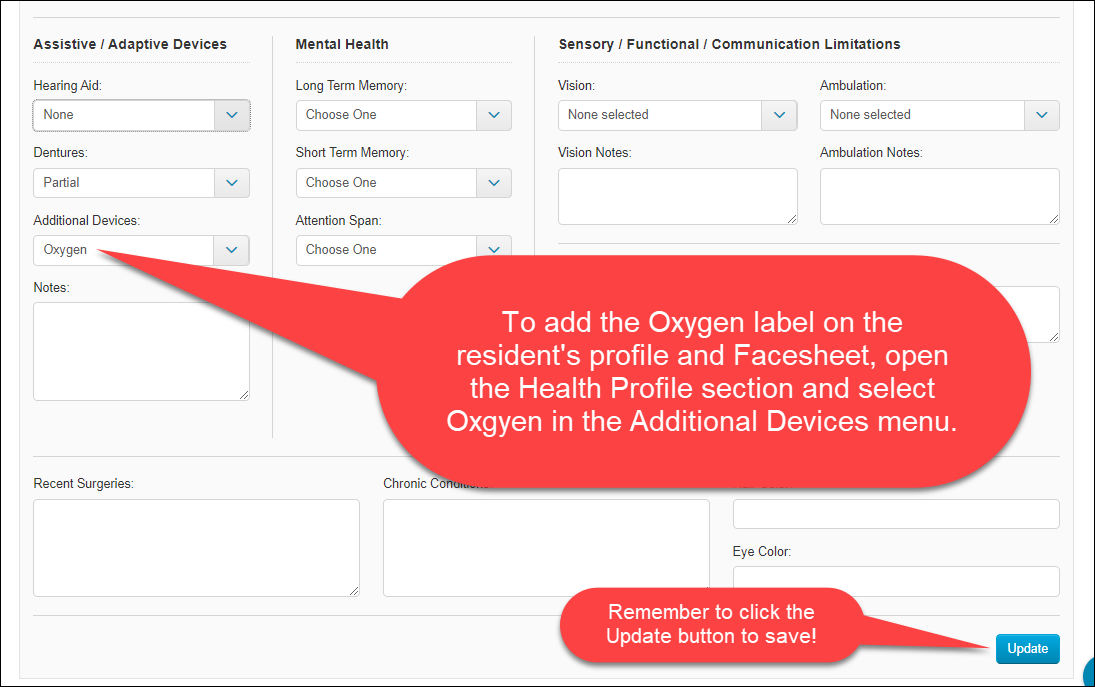Image resolution: width=1095 pixels, height=687 pixels.
Task: Click the Ambulation Notes text area
Action: tap(939, 196)
